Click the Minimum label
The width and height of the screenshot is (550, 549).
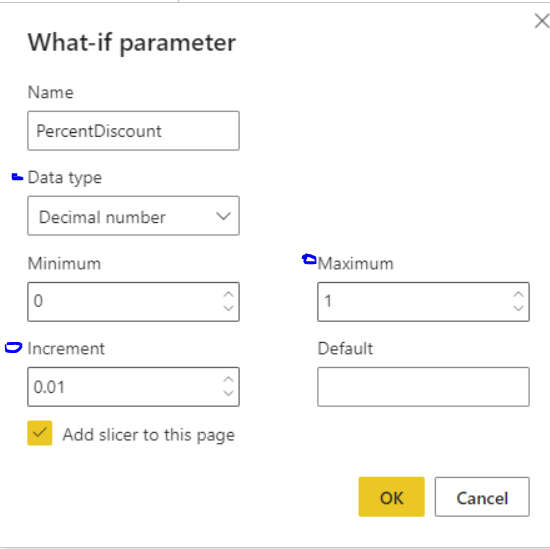pos(64,263)
